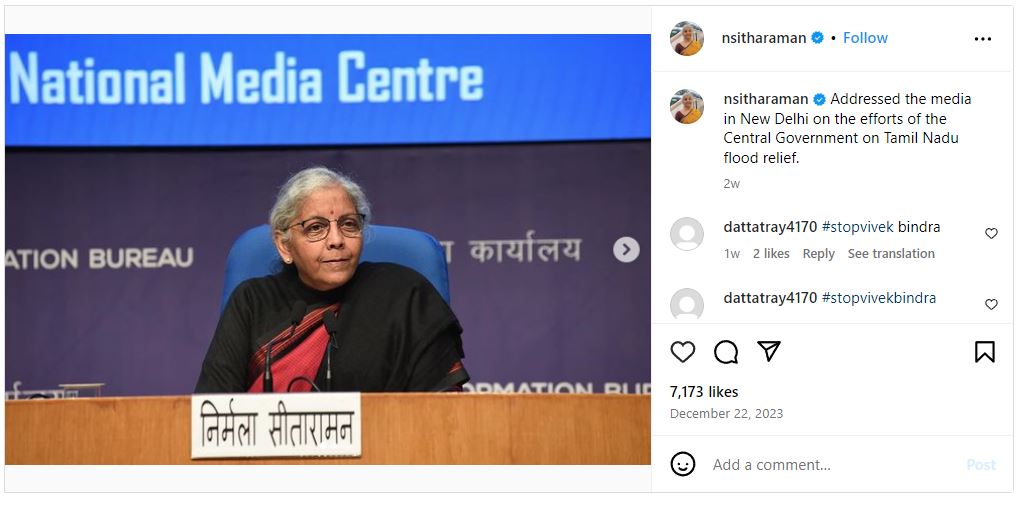Like the first dattatray4170 comment
The width and height of the screenshot is (1019, 505).
tap(991, 233)
